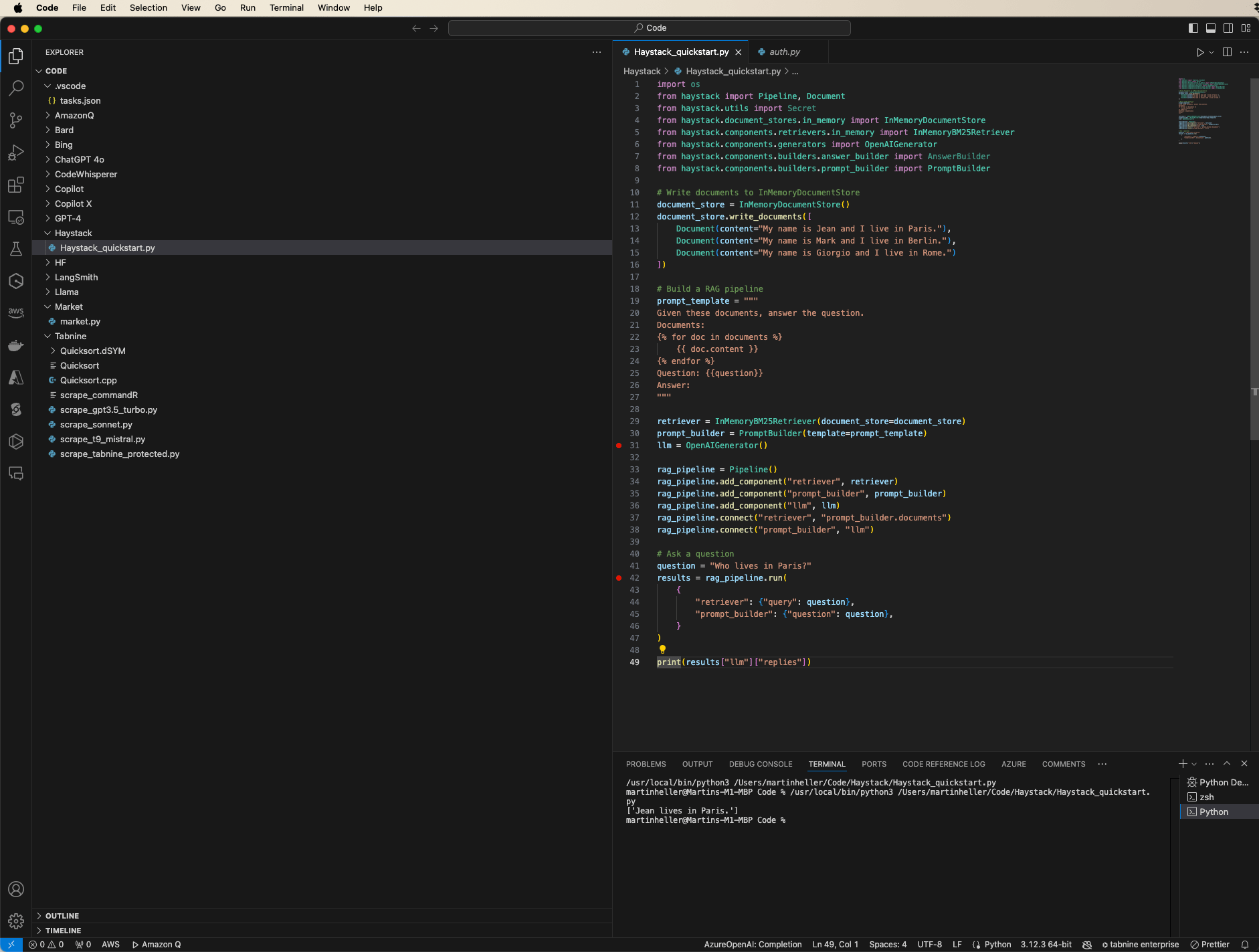Open the Terminal menu in menu bar
This screenshot has height=952, width=1259.
(286, 8)
